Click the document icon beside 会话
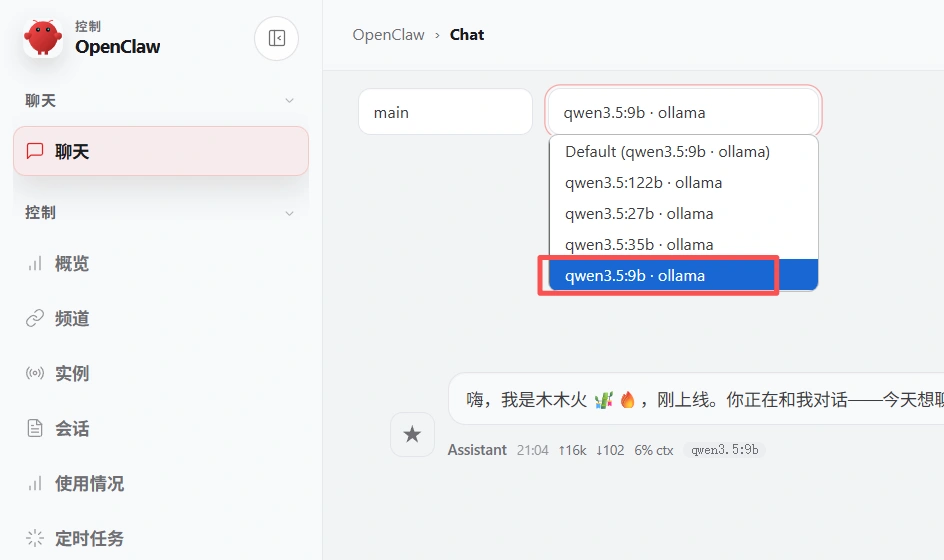 click(35, 428)
